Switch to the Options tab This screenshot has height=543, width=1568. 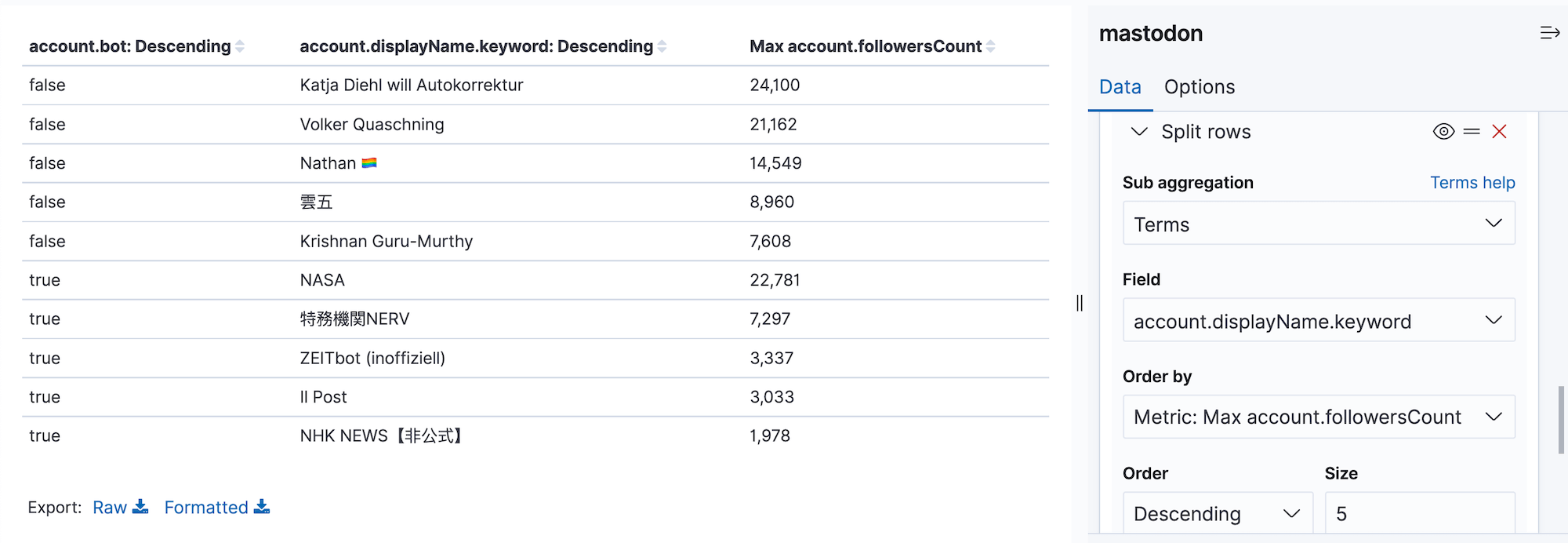tap(1199, 86)
